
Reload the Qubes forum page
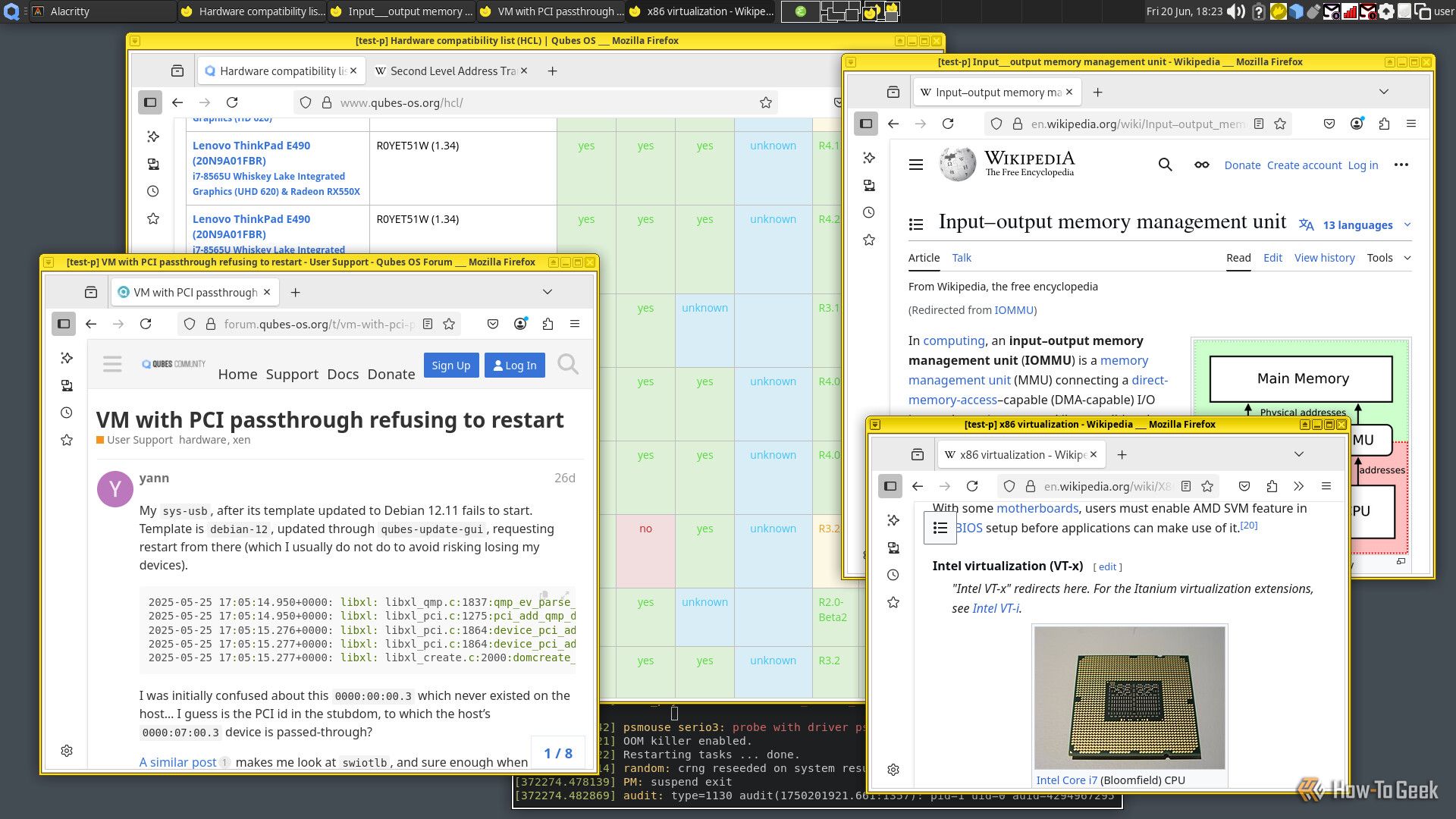pos(146,324)
